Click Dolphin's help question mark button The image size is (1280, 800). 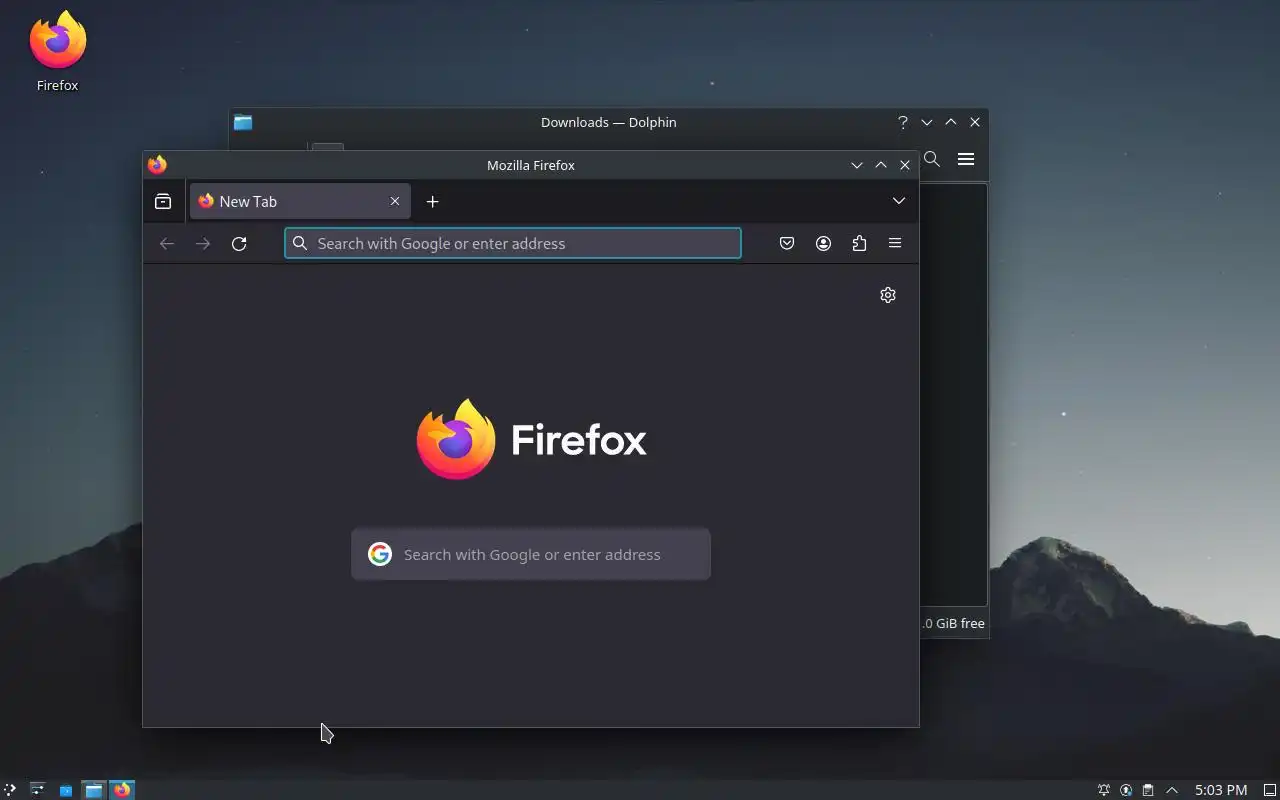pos(903,122)
